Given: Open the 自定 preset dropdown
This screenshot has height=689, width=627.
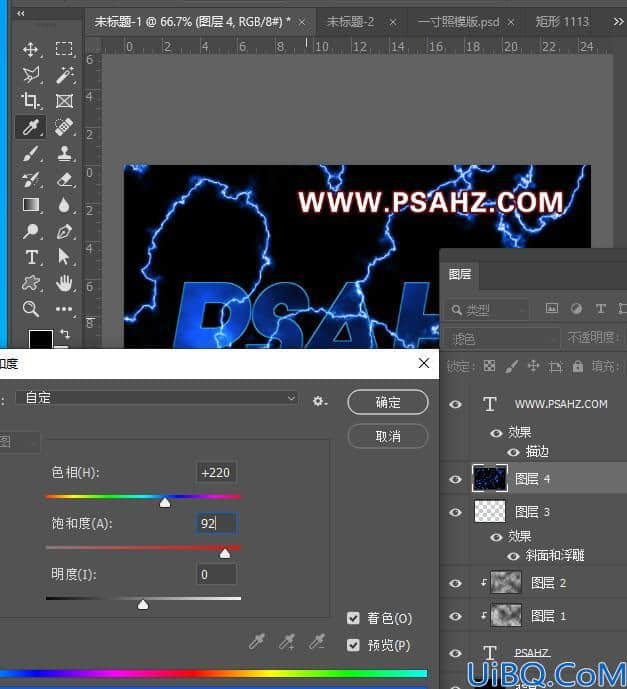Looking at the screenshot, I should (x=156, y=398).
